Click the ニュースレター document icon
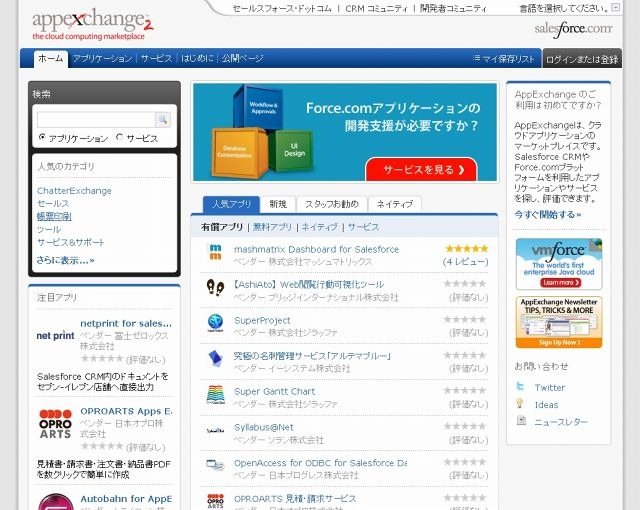 pos(521,420)
